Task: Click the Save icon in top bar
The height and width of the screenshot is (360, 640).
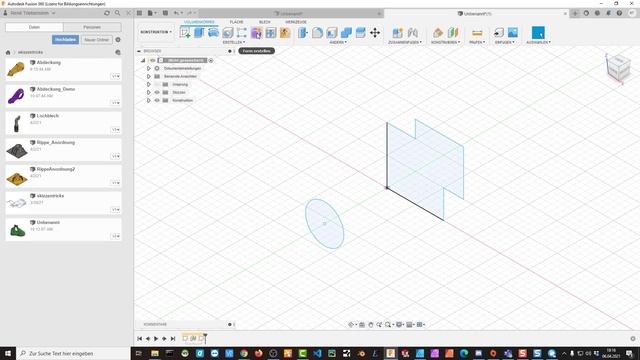Action: point(165,13)
